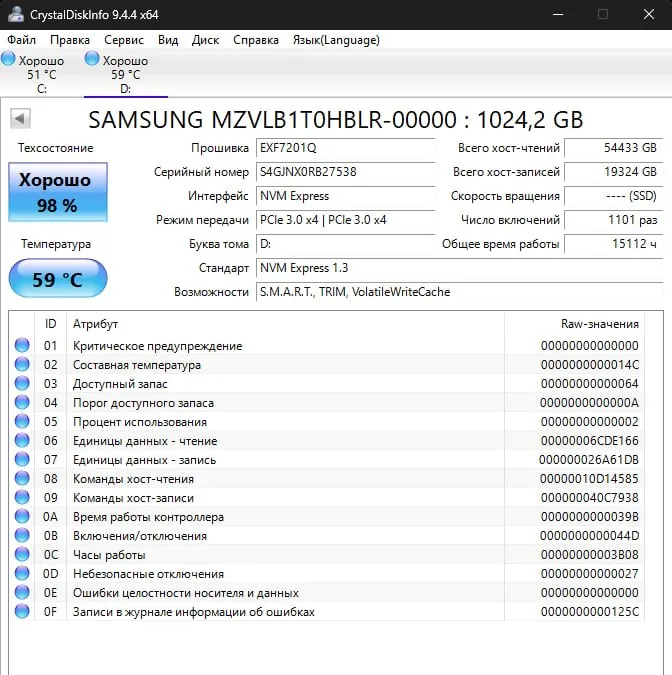Click total host reads value 54433 GB

[613, 148]
